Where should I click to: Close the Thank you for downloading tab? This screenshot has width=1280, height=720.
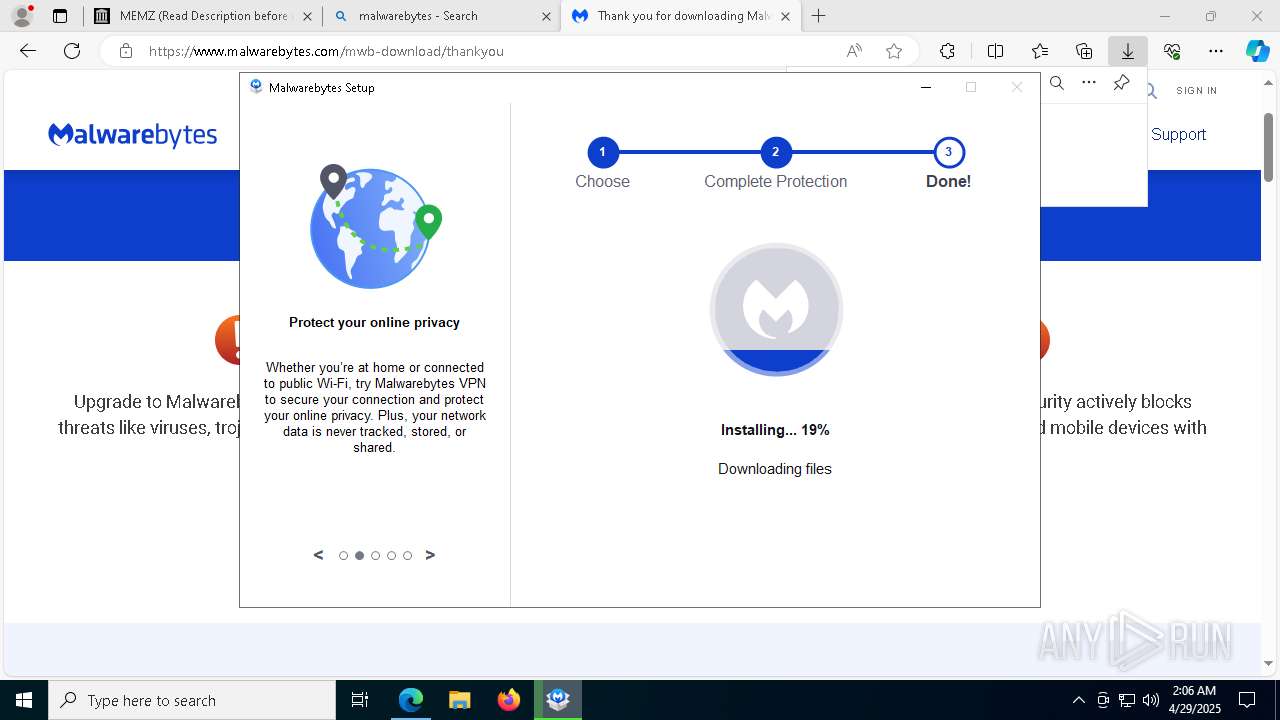pos(785,16)
